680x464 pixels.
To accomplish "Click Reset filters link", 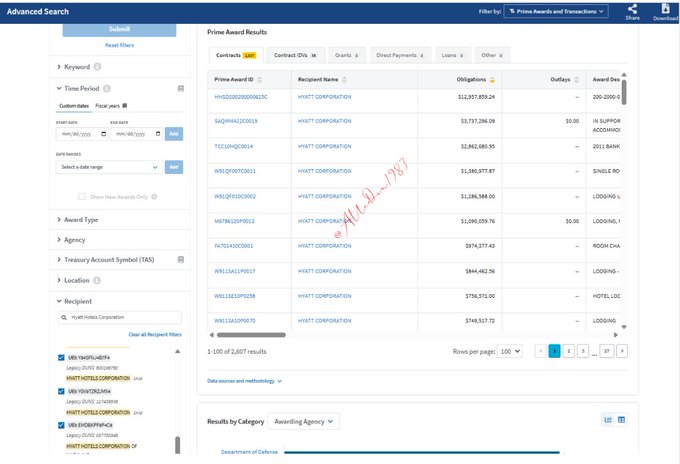I will (x=119, y=45).
